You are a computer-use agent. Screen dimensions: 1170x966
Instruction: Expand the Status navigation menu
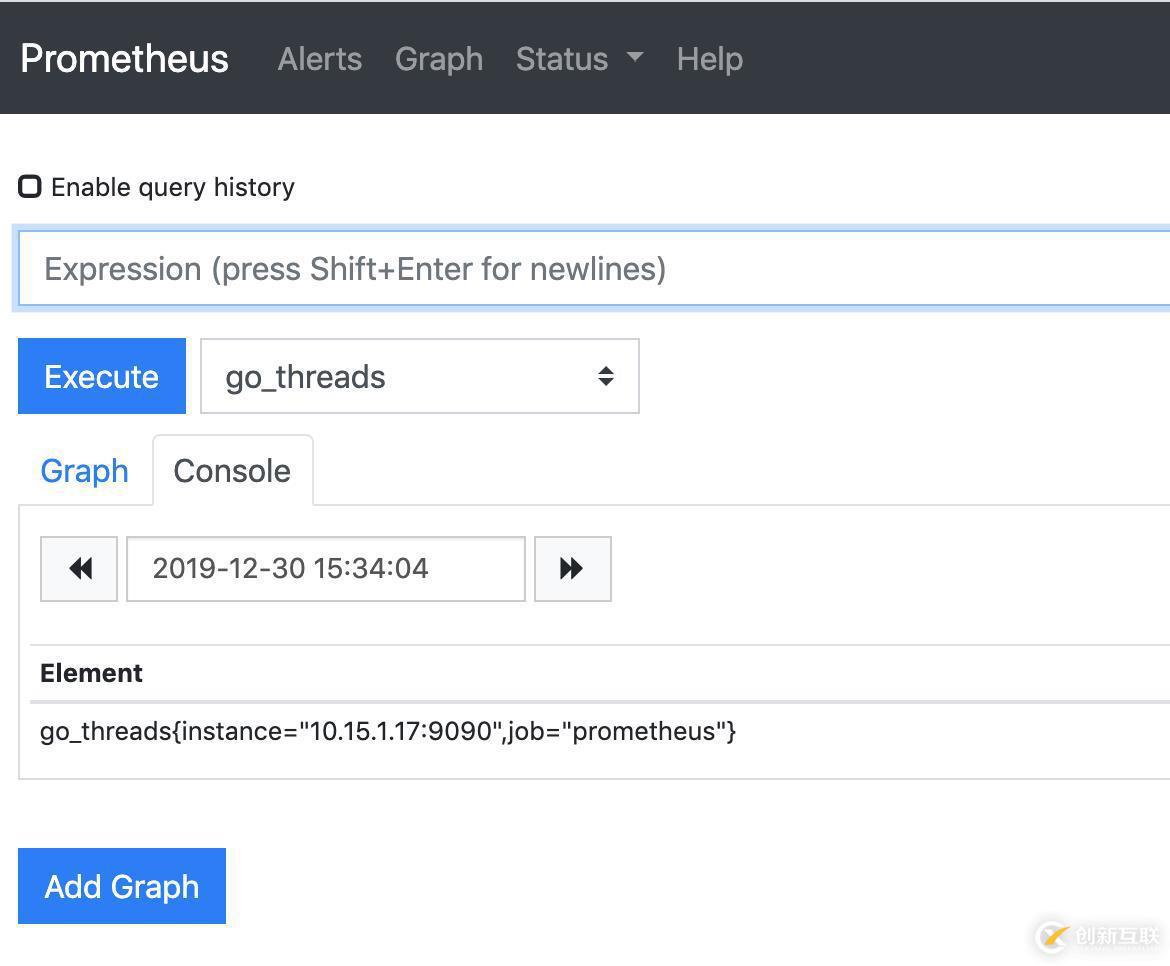563,59
